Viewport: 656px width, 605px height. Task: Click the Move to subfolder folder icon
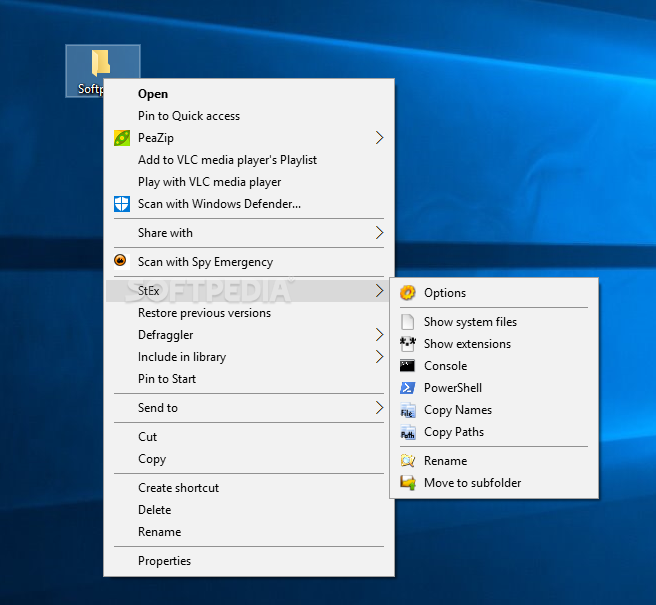point(407,483)
